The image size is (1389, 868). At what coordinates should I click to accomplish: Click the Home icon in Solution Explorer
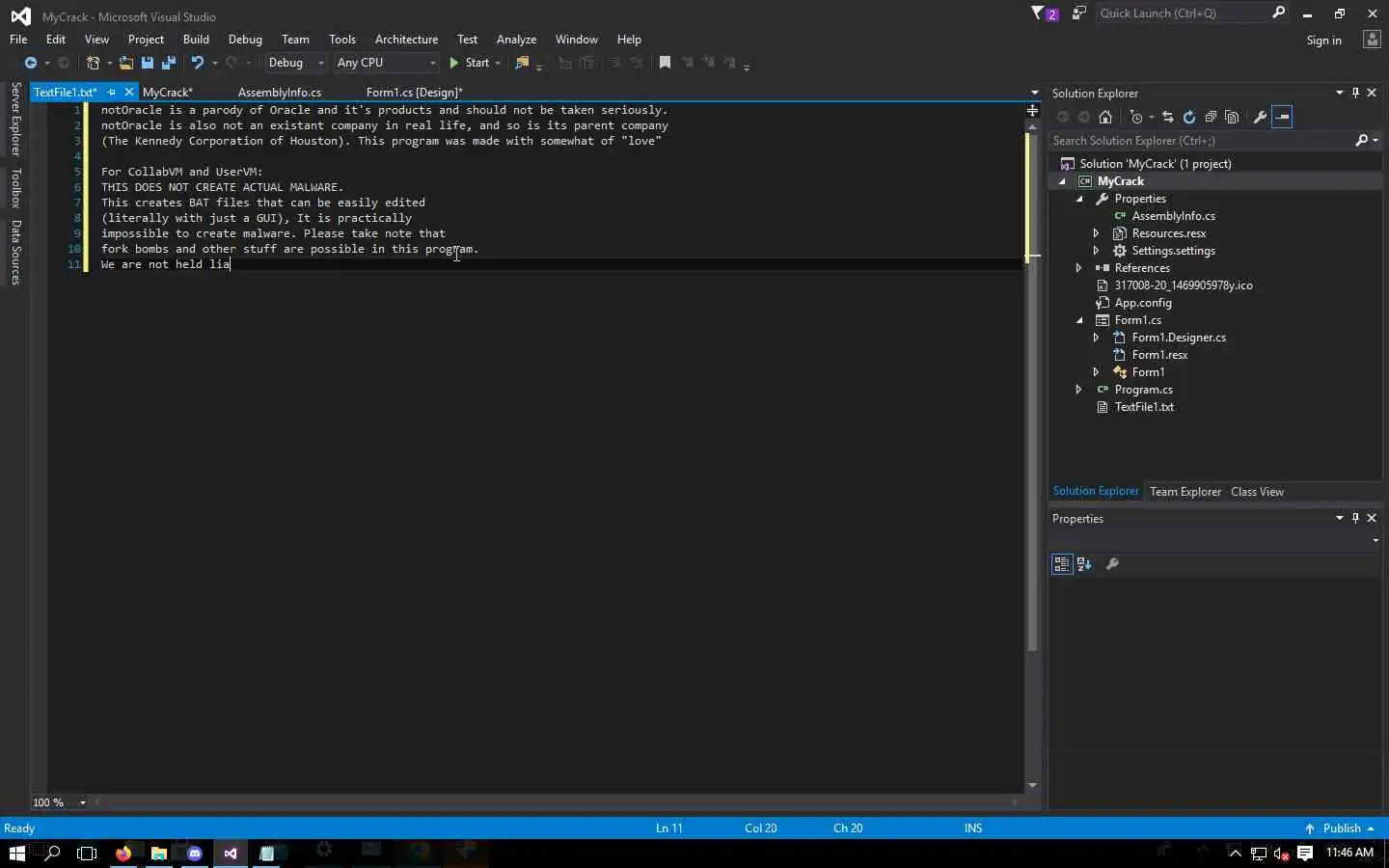pyautogui.click(x=1105, y=117)
